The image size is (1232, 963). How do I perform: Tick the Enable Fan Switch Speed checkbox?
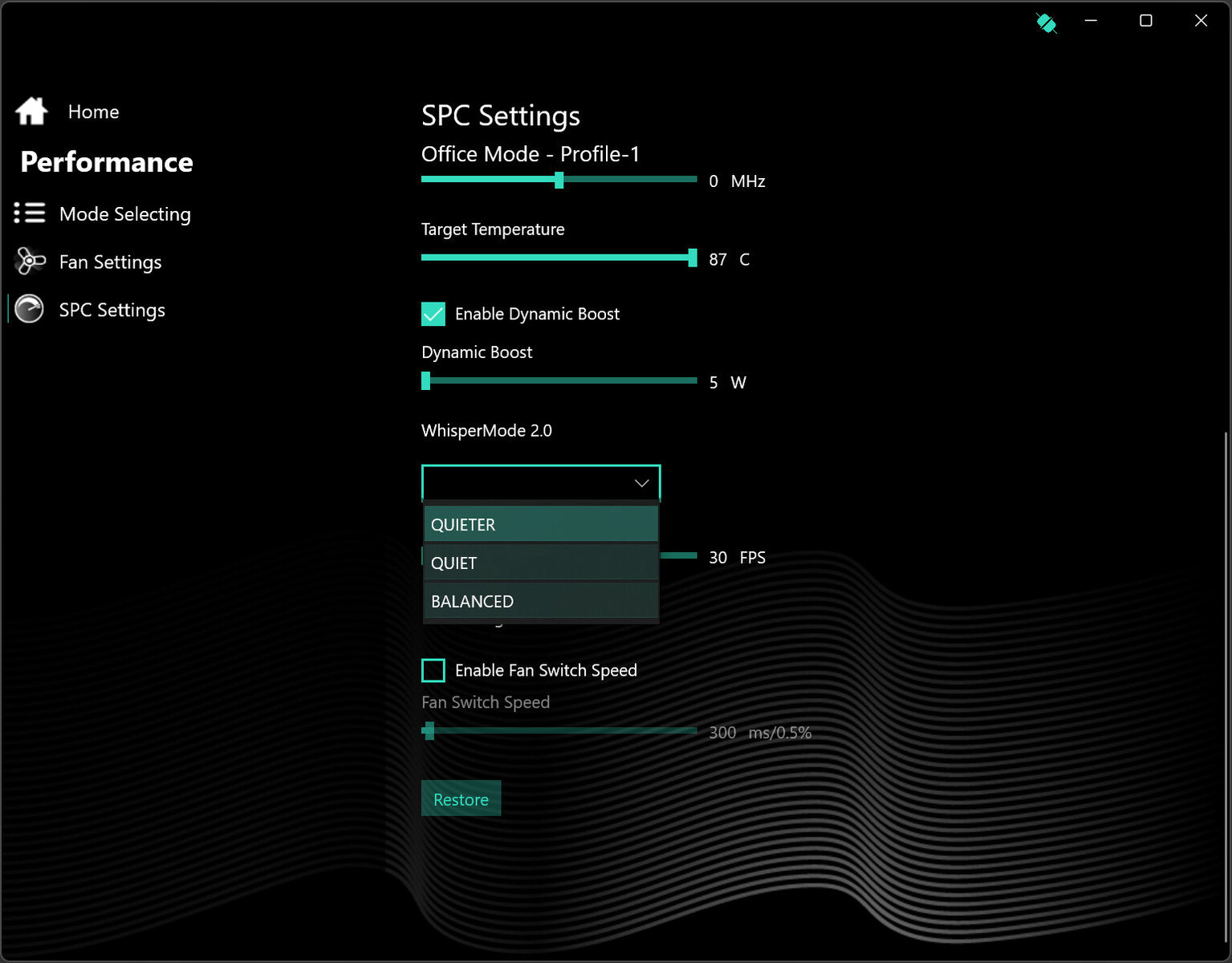433,670
